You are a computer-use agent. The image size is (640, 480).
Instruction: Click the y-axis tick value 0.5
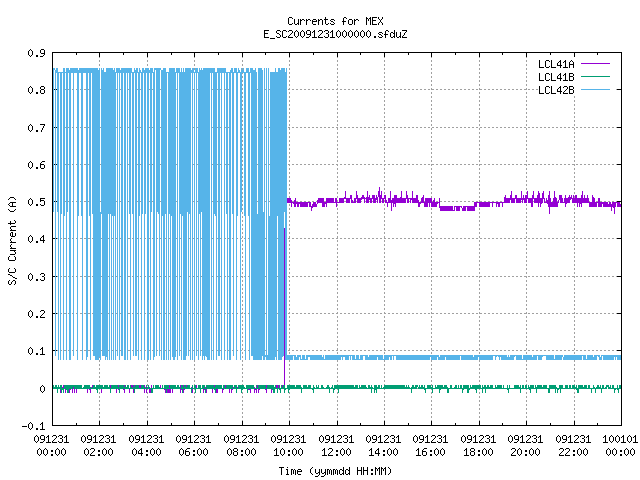(x=36, y=202)
